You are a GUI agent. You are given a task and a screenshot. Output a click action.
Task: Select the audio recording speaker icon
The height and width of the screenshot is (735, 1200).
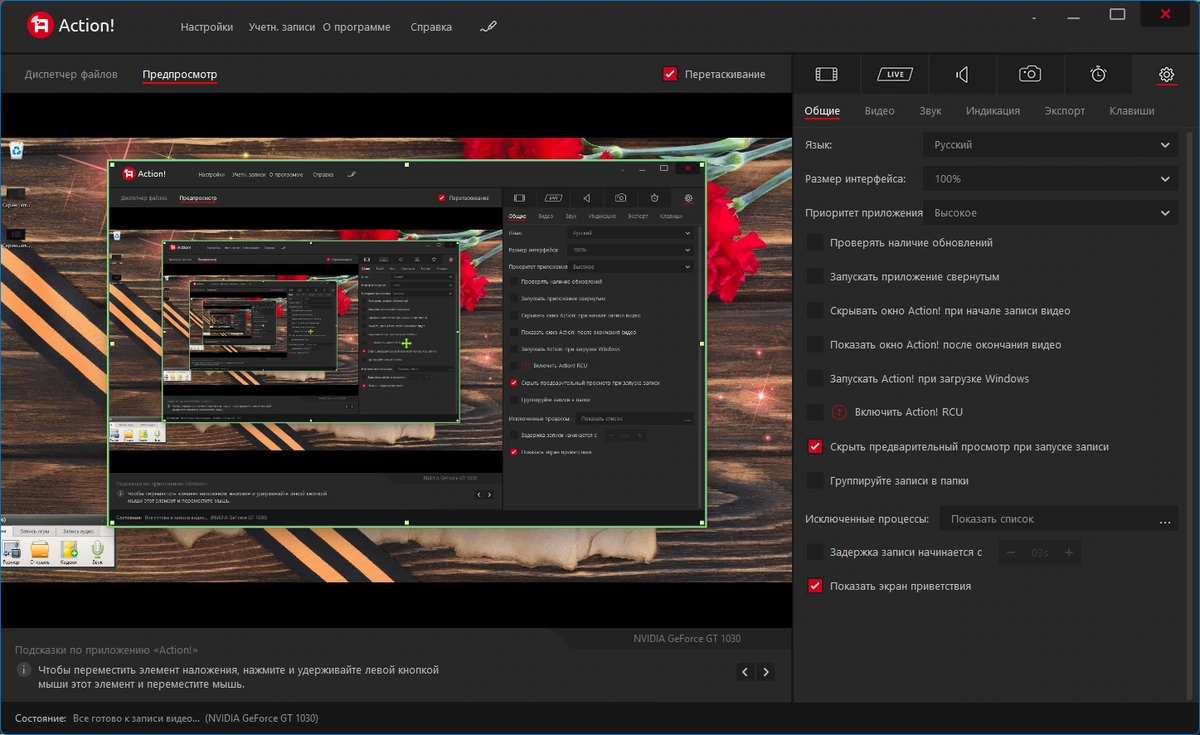962,74
